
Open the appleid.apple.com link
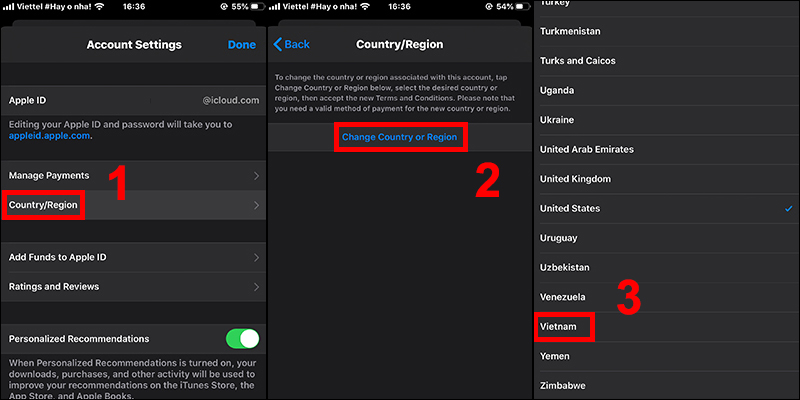[49, 136]
